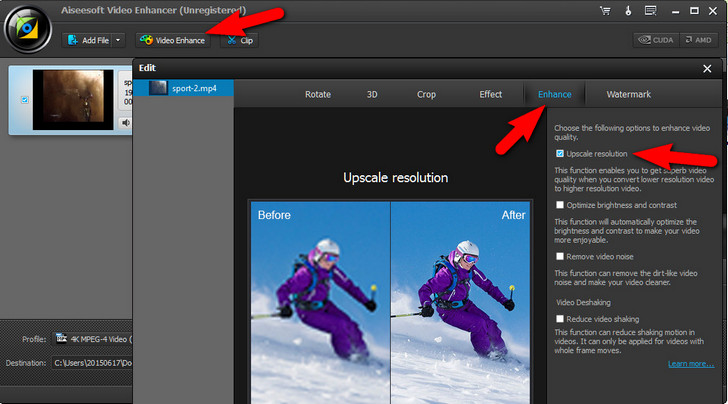
Task: Switch to the Crop tab
Action: 426,94
